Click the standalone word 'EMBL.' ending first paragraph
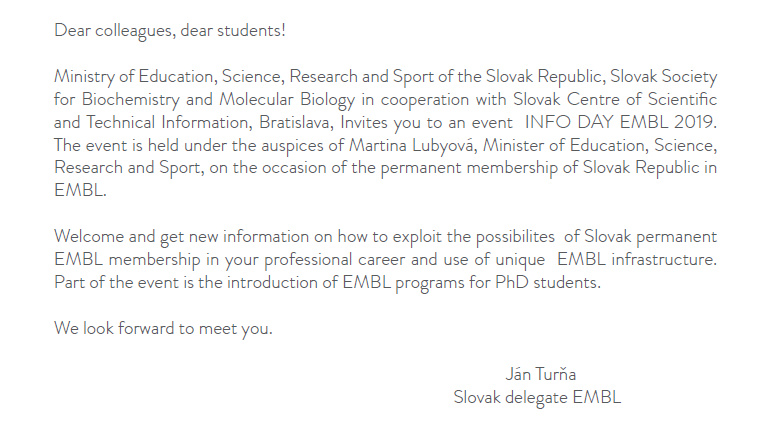Screen dimensions: 776x429 [80, 190]
